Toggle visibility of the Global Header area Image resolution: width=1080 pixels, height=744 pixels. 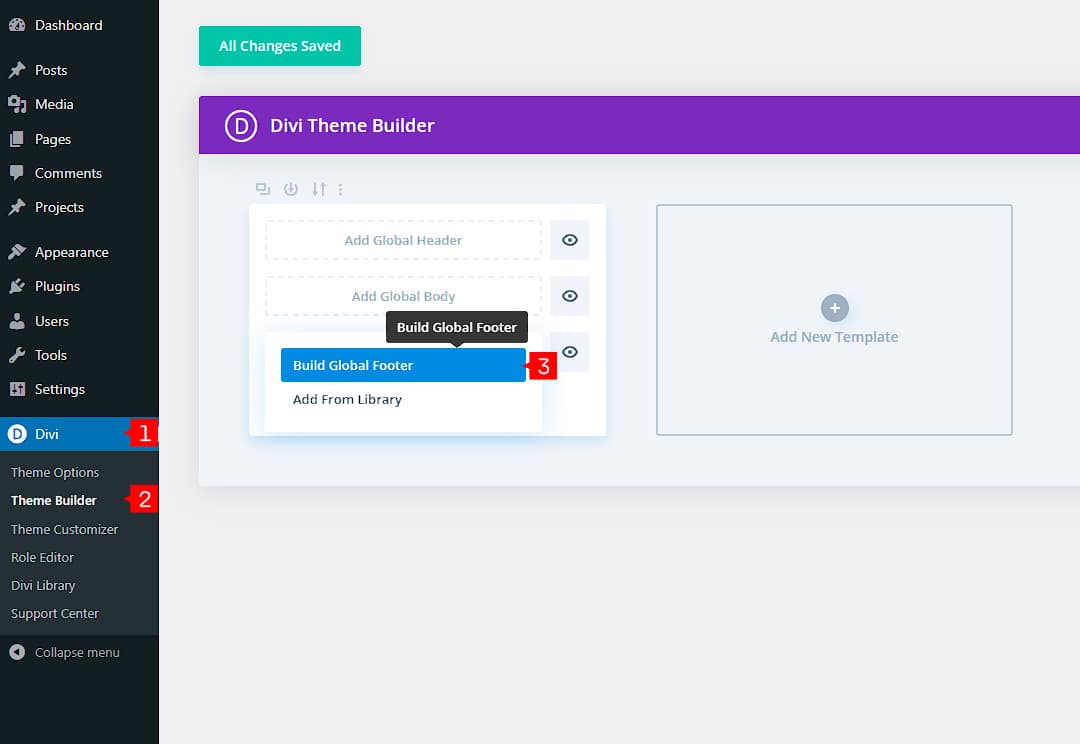[570, 240]
